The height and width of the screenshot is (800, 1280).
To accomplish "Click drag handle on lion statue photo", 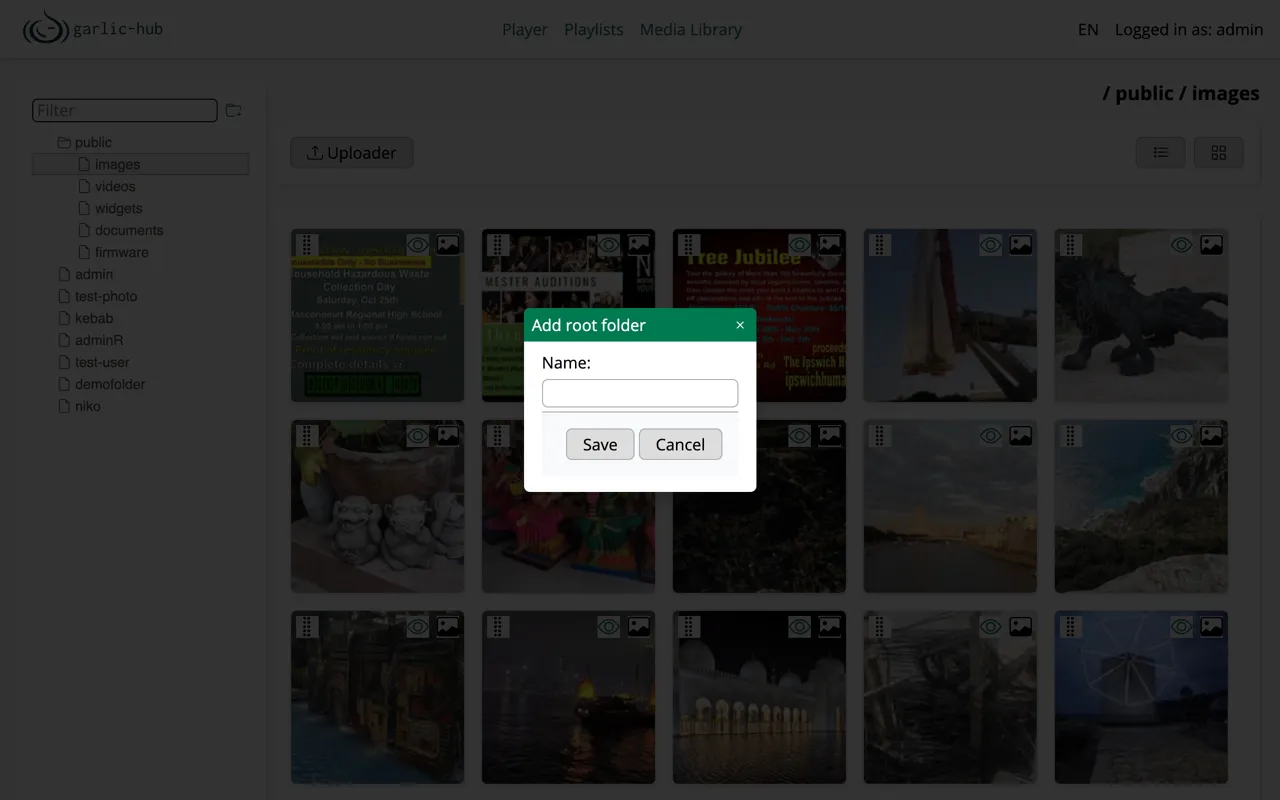I will click(1070, 244).
